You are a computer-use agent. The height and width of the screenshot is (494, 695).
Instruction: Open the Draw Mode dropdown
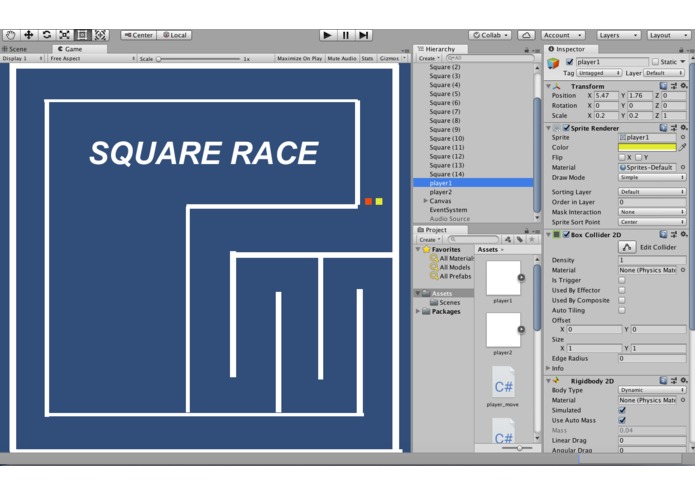pos(652,177)
